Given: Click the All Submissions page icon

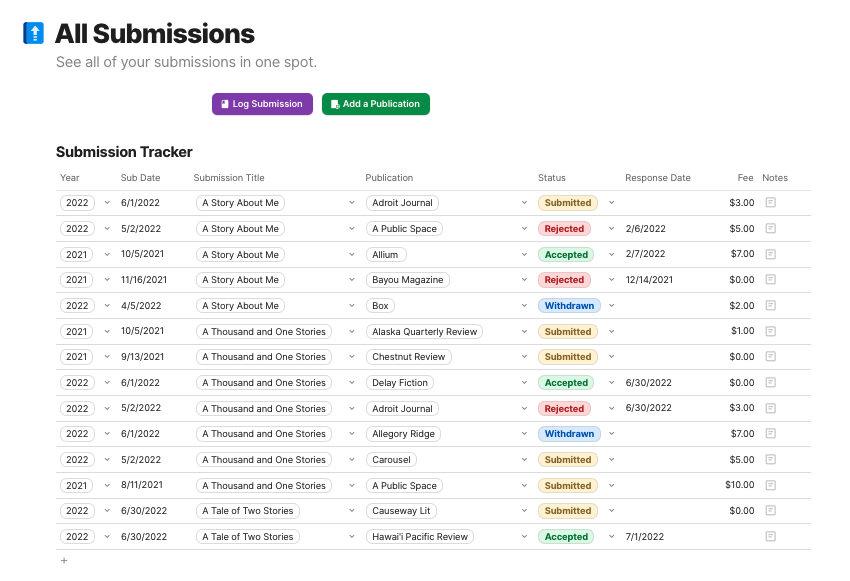Looking at the screenshot, I should click(34, 34).
